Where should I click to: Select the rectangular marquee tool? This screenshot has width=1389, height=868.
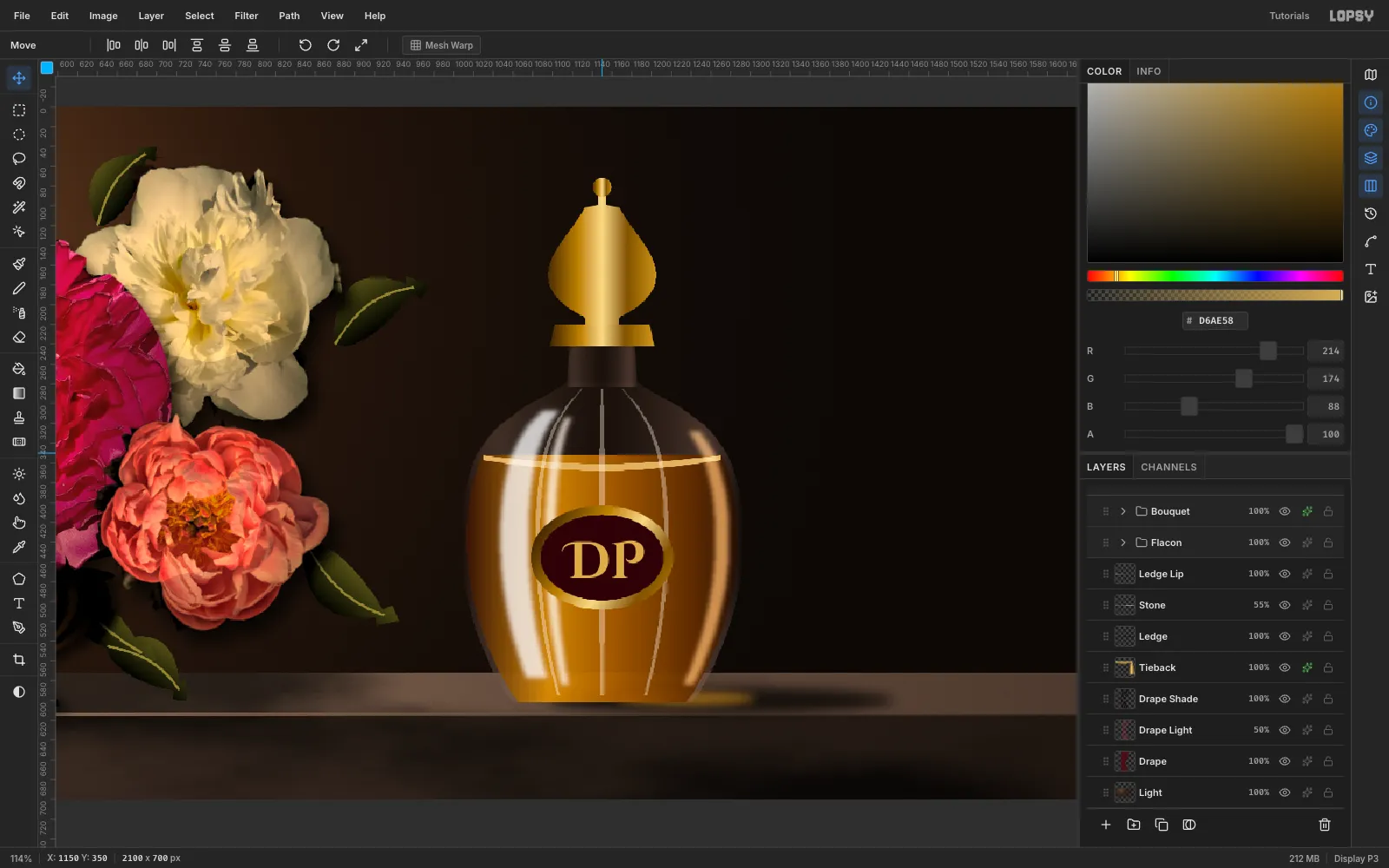pyautogui.click(x=19, y=110)
